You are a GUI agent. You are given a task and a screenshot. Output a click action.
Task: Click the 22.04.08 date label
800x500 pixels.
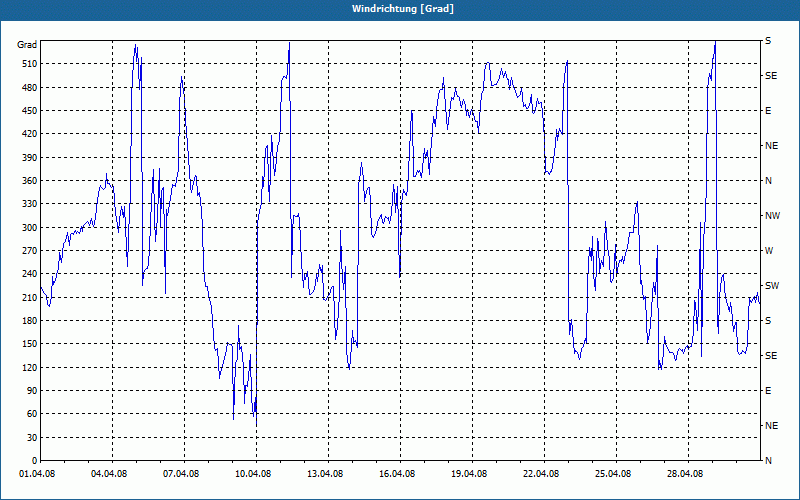541,474
